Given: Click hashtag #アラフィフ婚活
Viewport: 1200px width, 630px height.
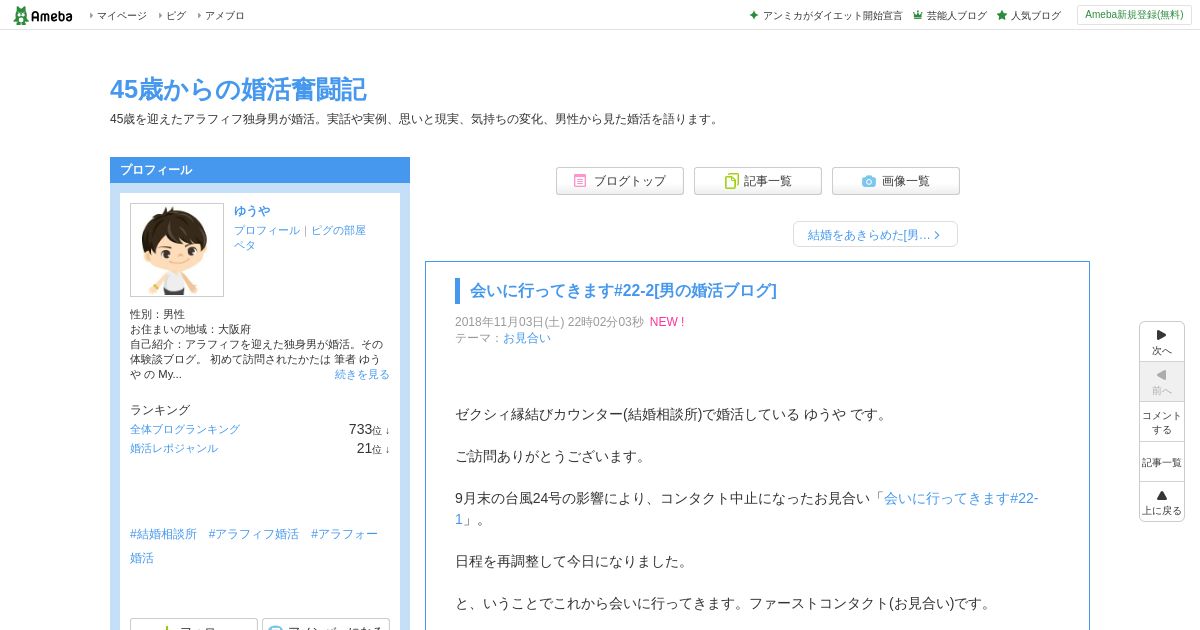Looking at the screenshot, I should point(254,534).
